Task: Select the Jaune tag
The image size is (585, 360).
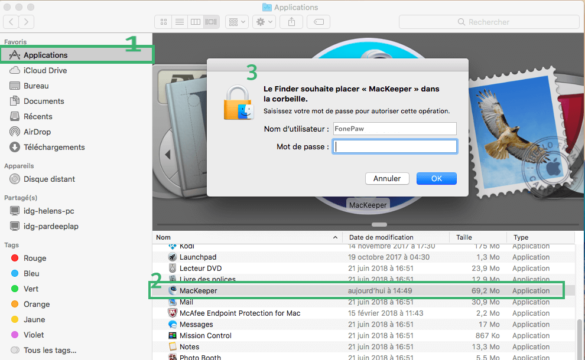Action: pos(34,319)
